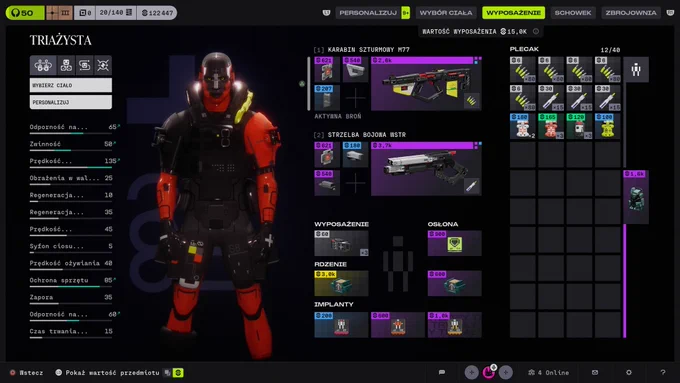
Task: Select the 540 mod on Karabin Szturmowy M77
Action: coord(355,69)
